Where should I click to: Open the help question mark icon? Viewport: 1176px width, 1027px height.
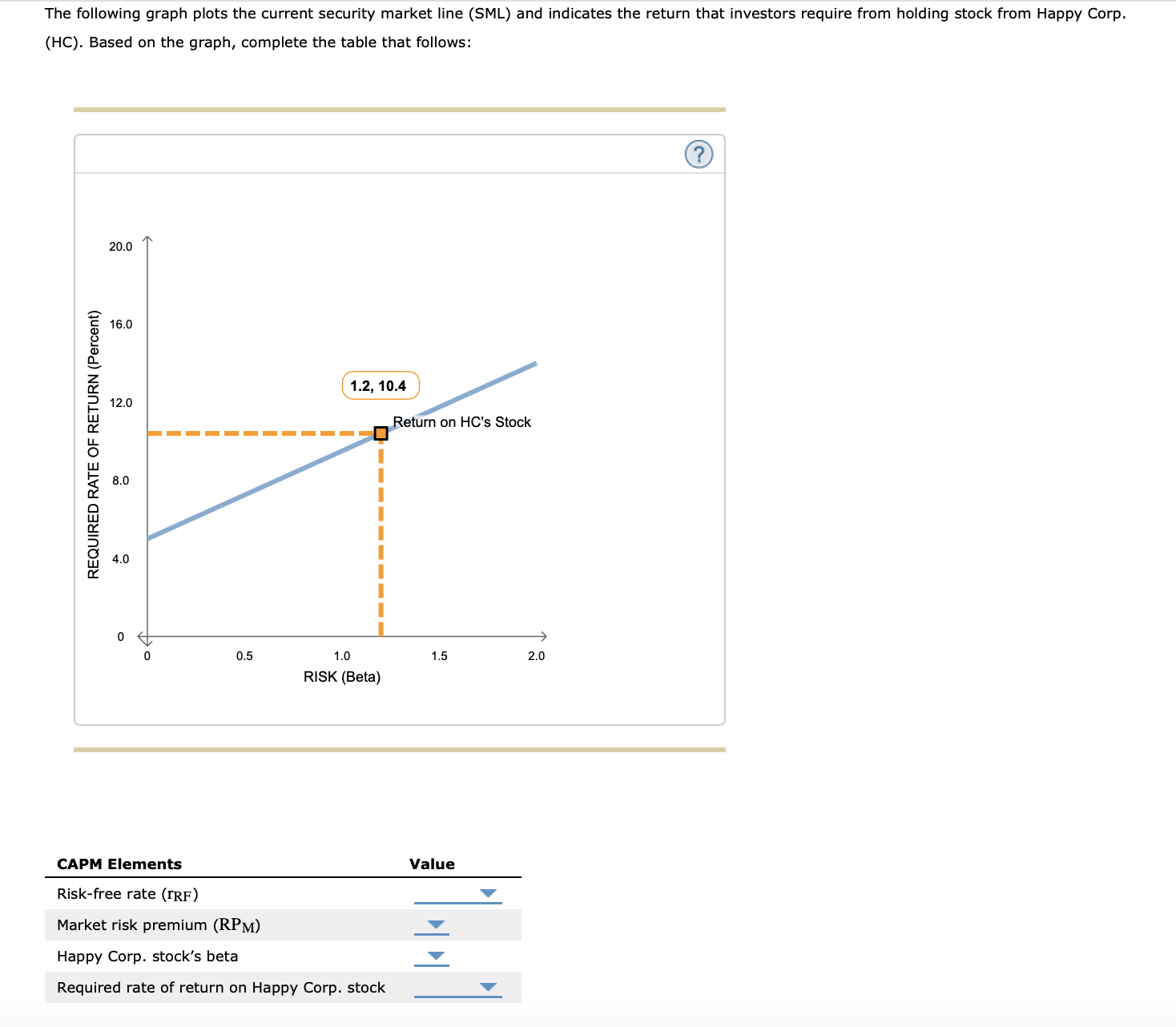pyautogui.click(x=698, y=154)
